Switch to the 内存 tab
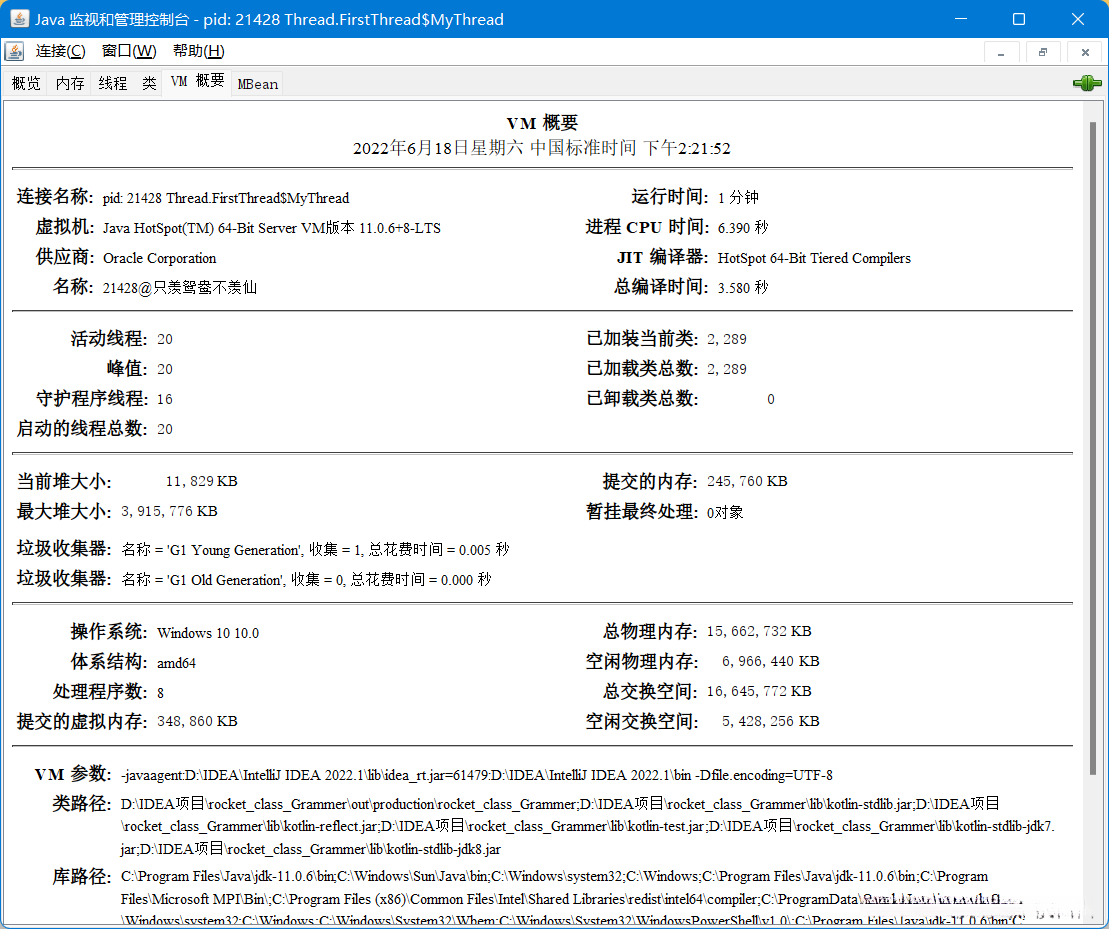 [70, 83]
